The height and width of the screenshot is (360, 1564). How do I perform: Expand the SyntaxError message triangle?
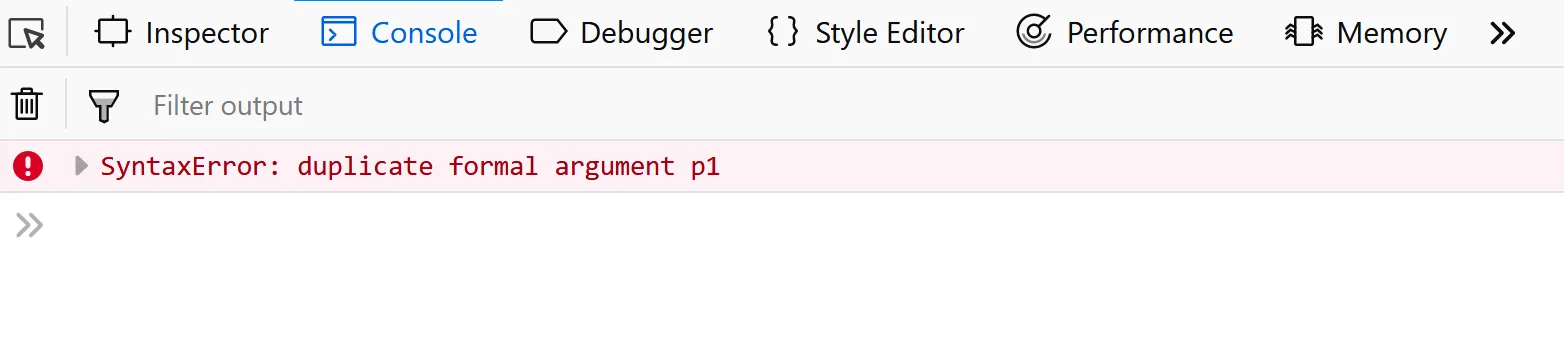pyautogui.click(x=82, y=166)
